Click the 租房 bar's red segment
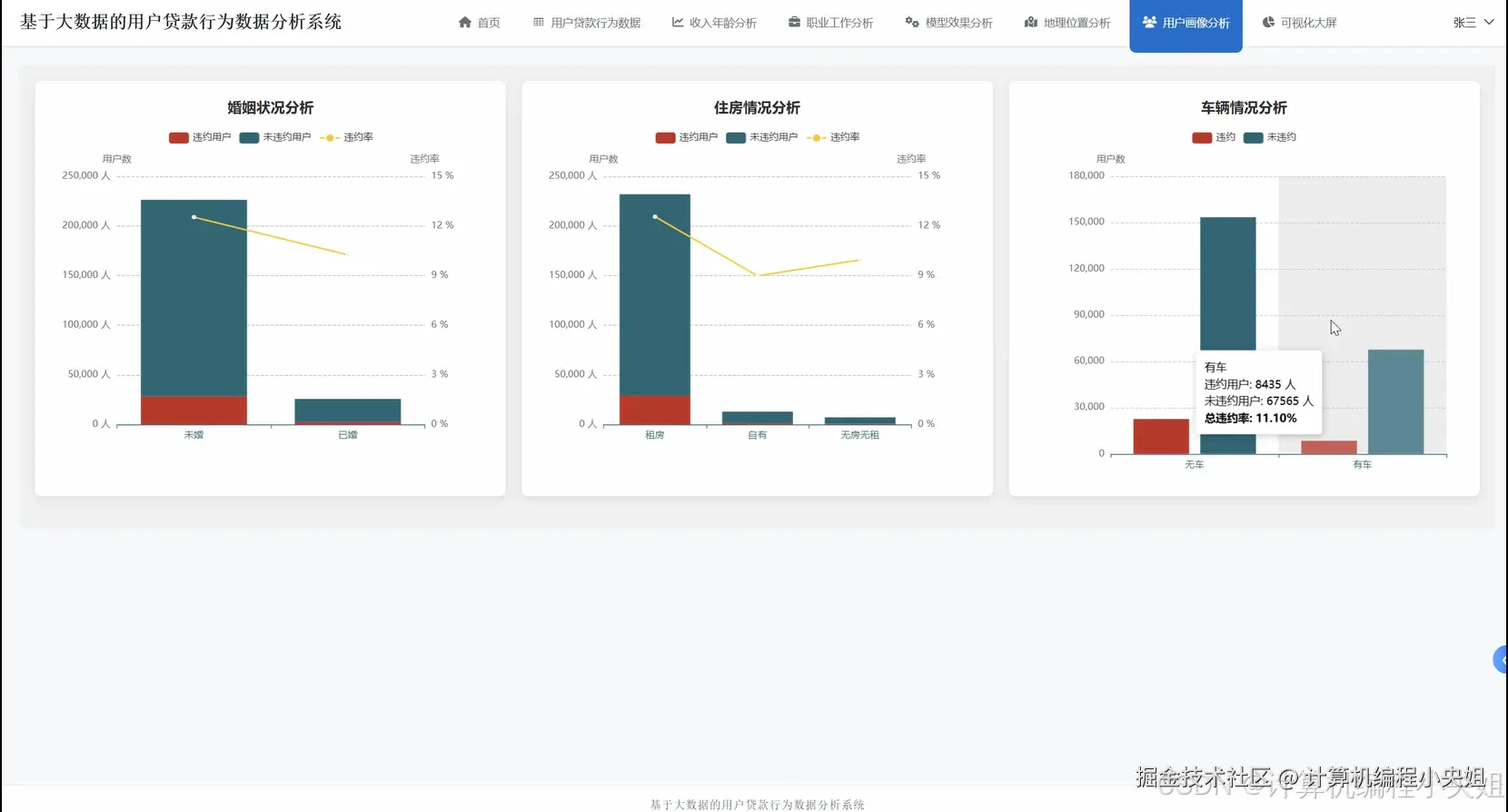Image resolution: width=1508 pixels, height=812 pixels. pyautogui.click(x=655, y=411)
